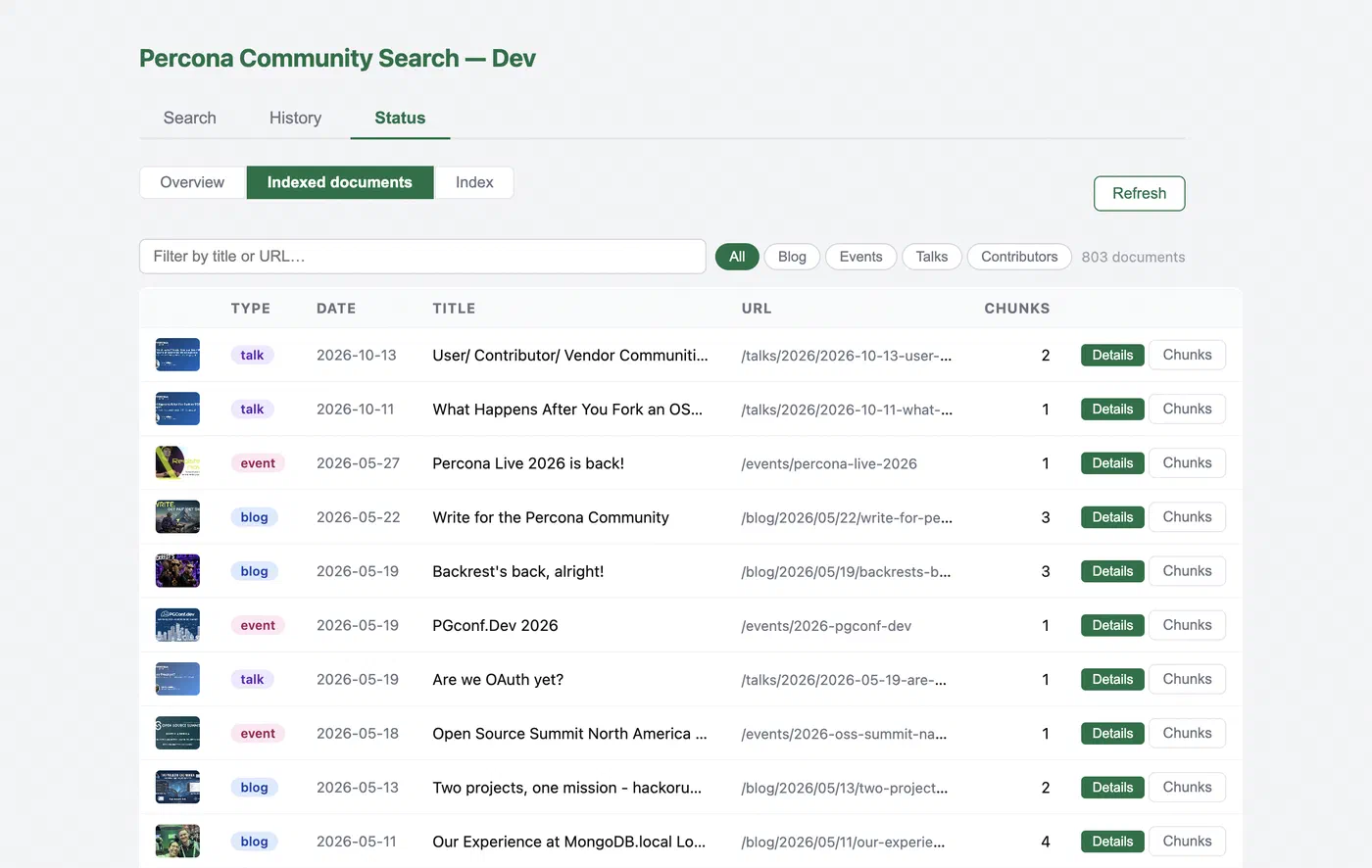Open thumbnail for Backrest's back, alright!
The height and width of the screenshot is (868, 1372).
coord(177,571)
